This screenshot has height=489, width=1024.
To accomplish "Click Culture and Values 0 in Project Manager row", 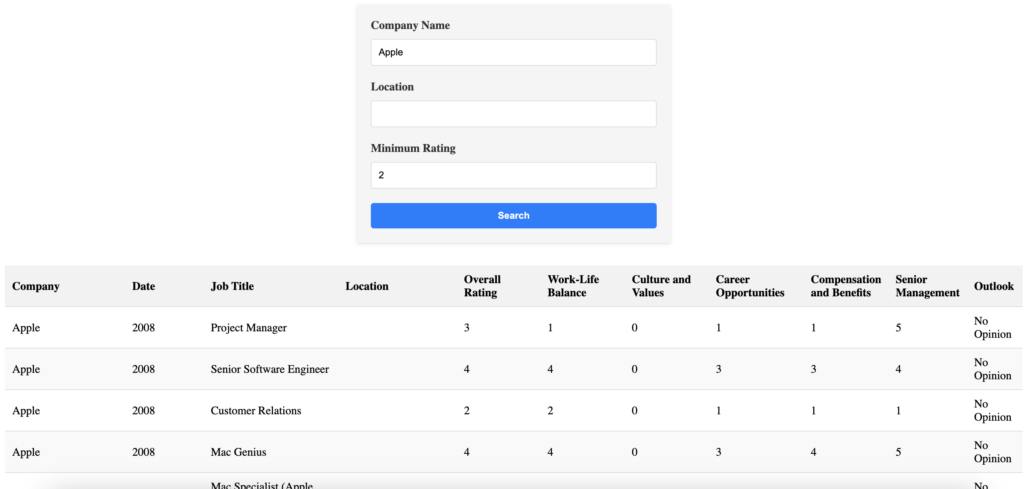I will pyautogui.click(x=635, y=328).
